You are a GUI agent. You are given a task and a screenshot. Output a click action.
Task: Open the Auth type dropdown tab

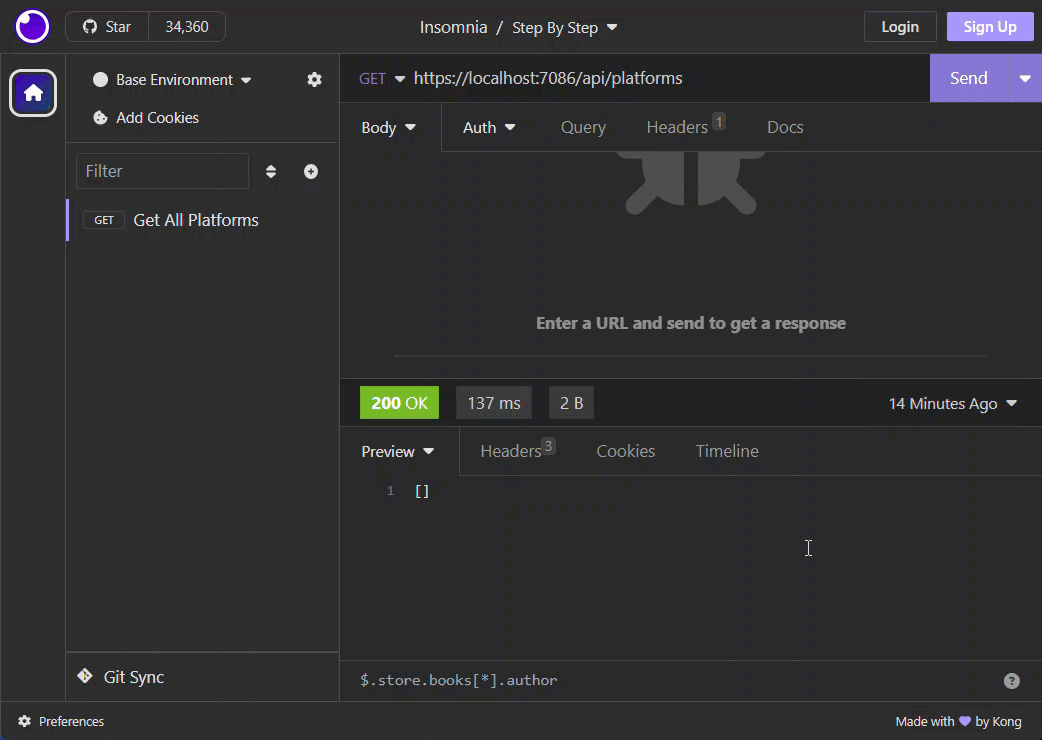coord(488,128)
